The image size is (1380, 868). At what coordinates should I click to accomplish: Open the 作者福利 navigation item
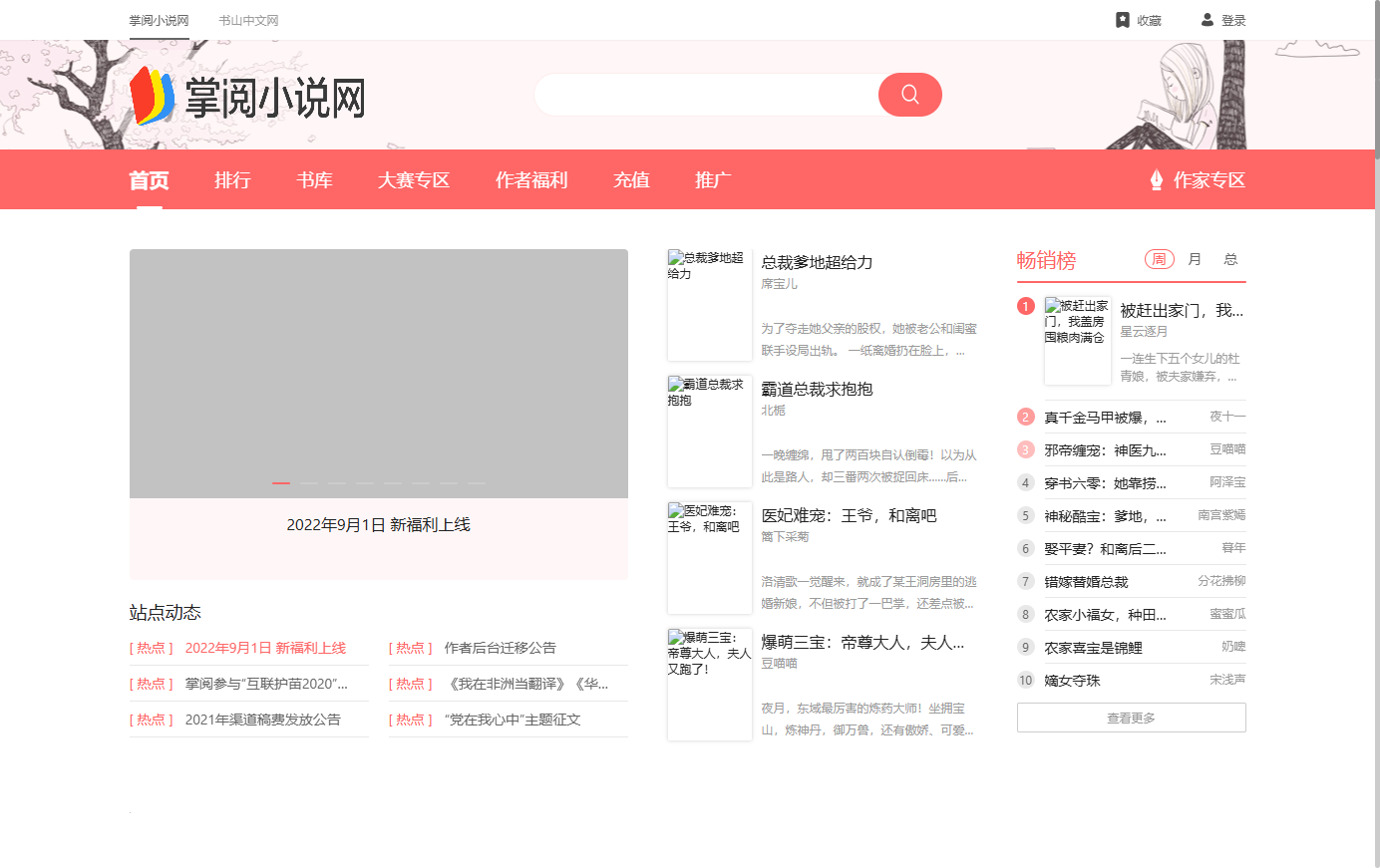tap(531, 180)
